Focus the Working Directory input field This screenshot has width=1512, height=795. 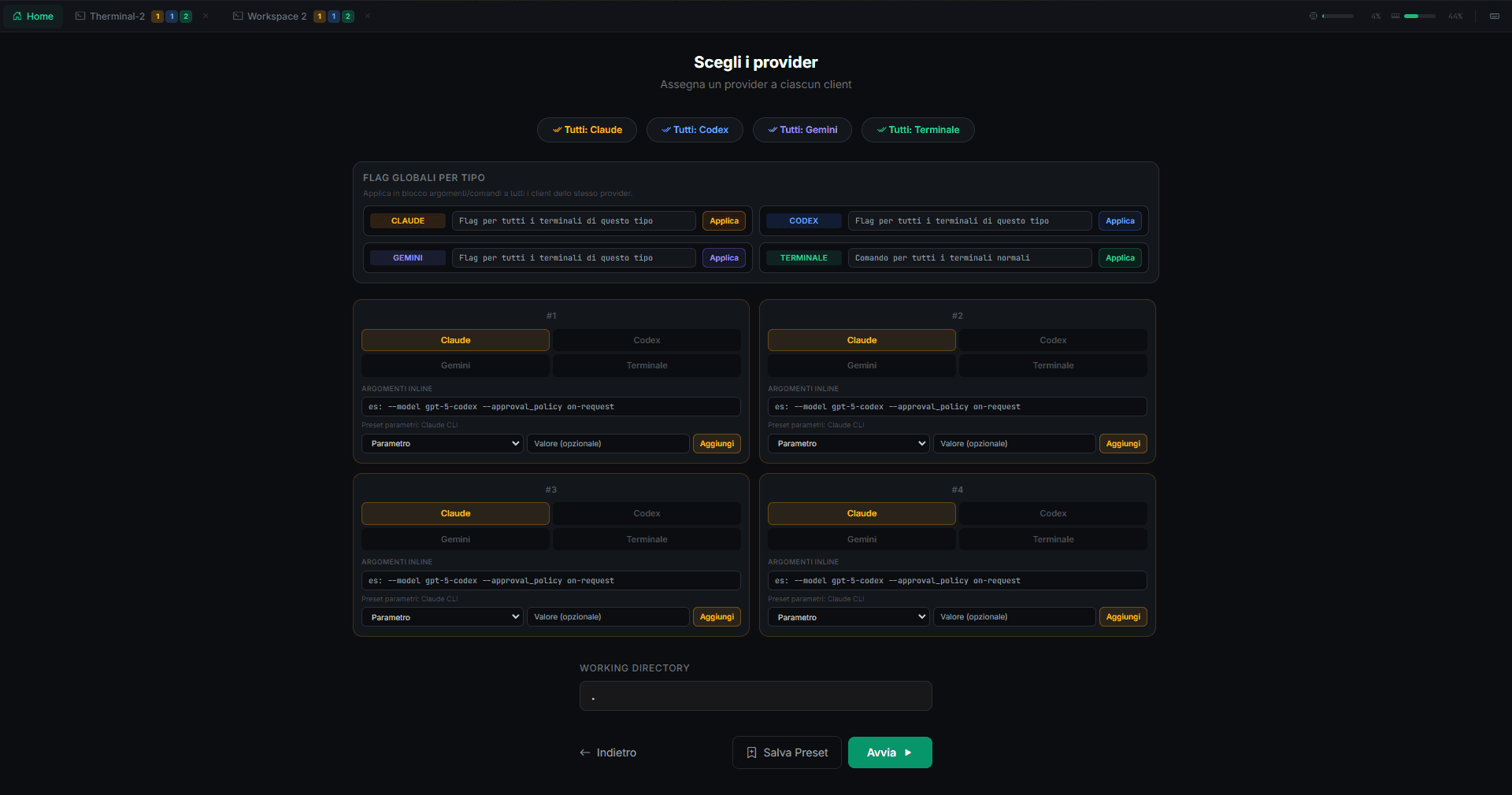[x=755, y=696]
